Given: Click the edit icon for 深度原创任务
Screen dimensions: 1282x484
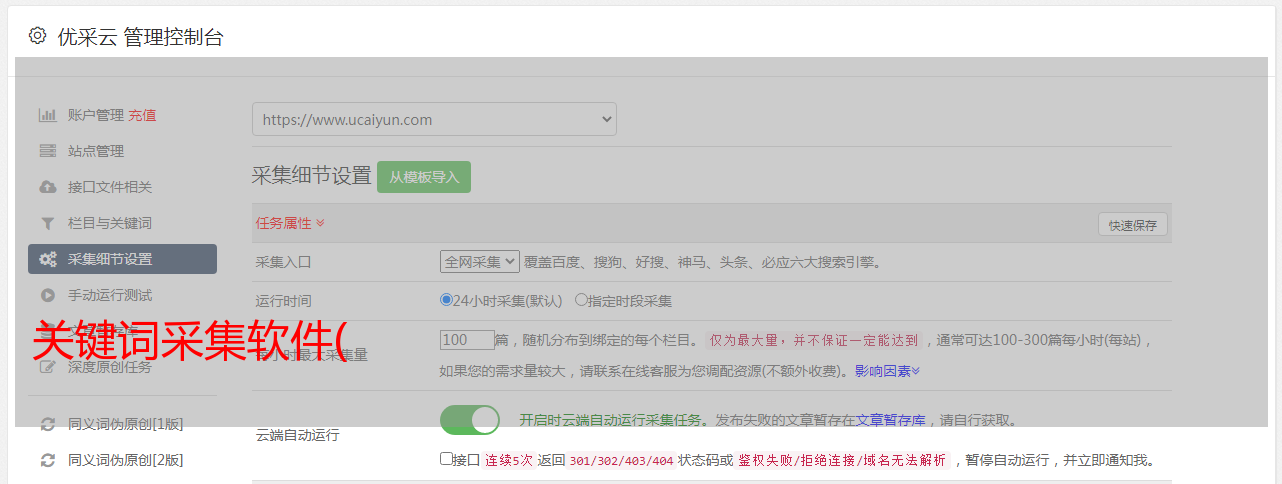Looking at the screenshot, I should [47, 367].
